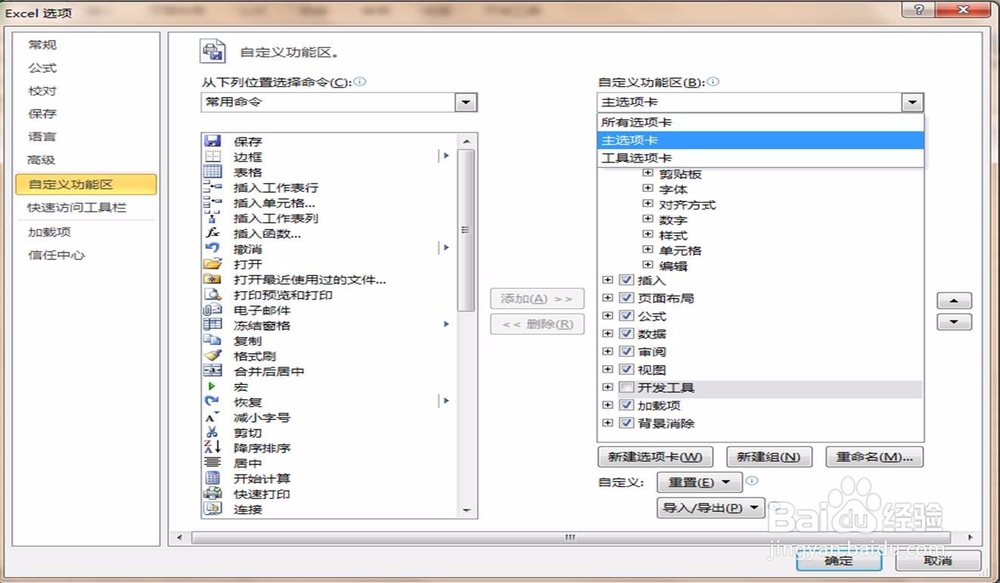Screen dimensions: 1000x583
Task: Select the Format Painter (格式刷) icon
Action: click(212, 355)
